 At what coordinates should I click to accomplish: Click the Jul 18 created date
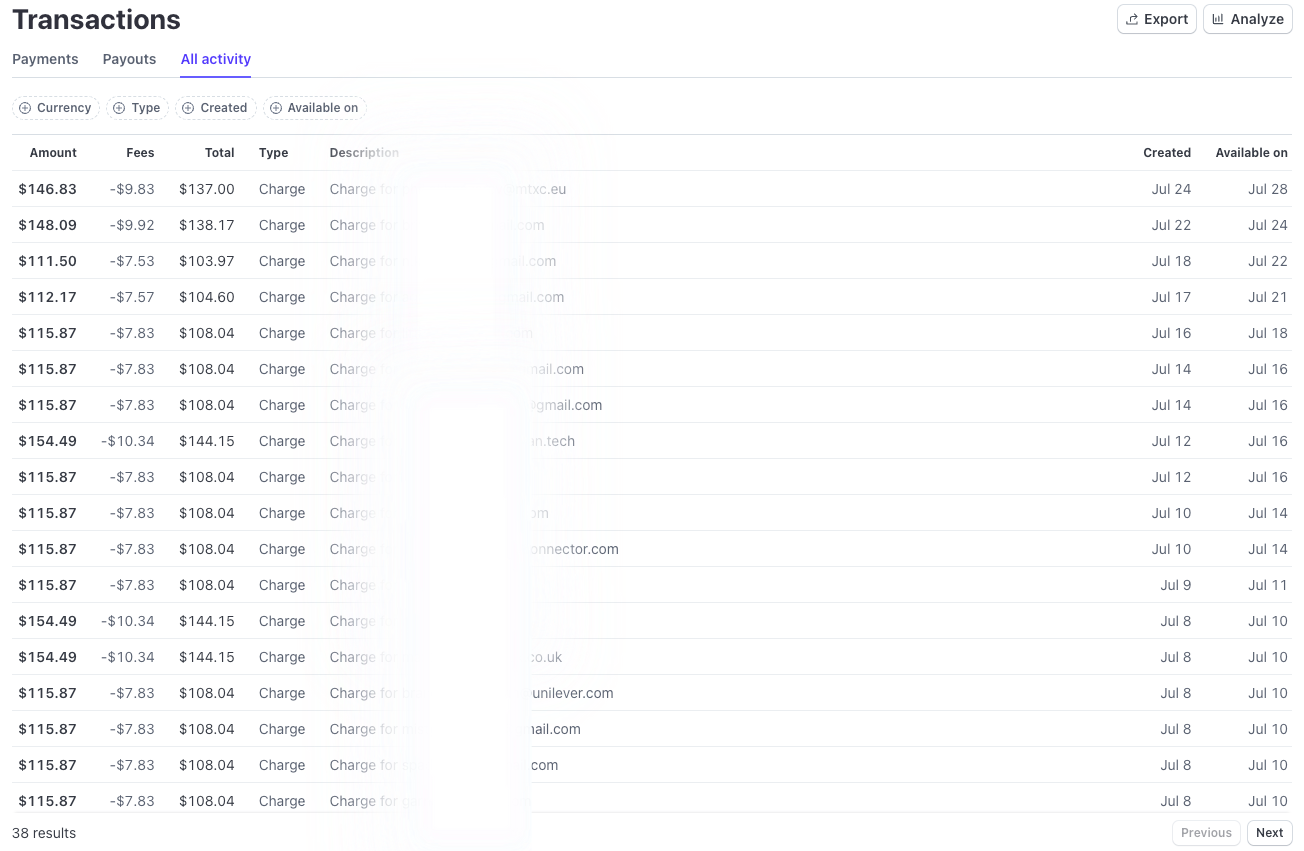click(x=1171, y=261)
